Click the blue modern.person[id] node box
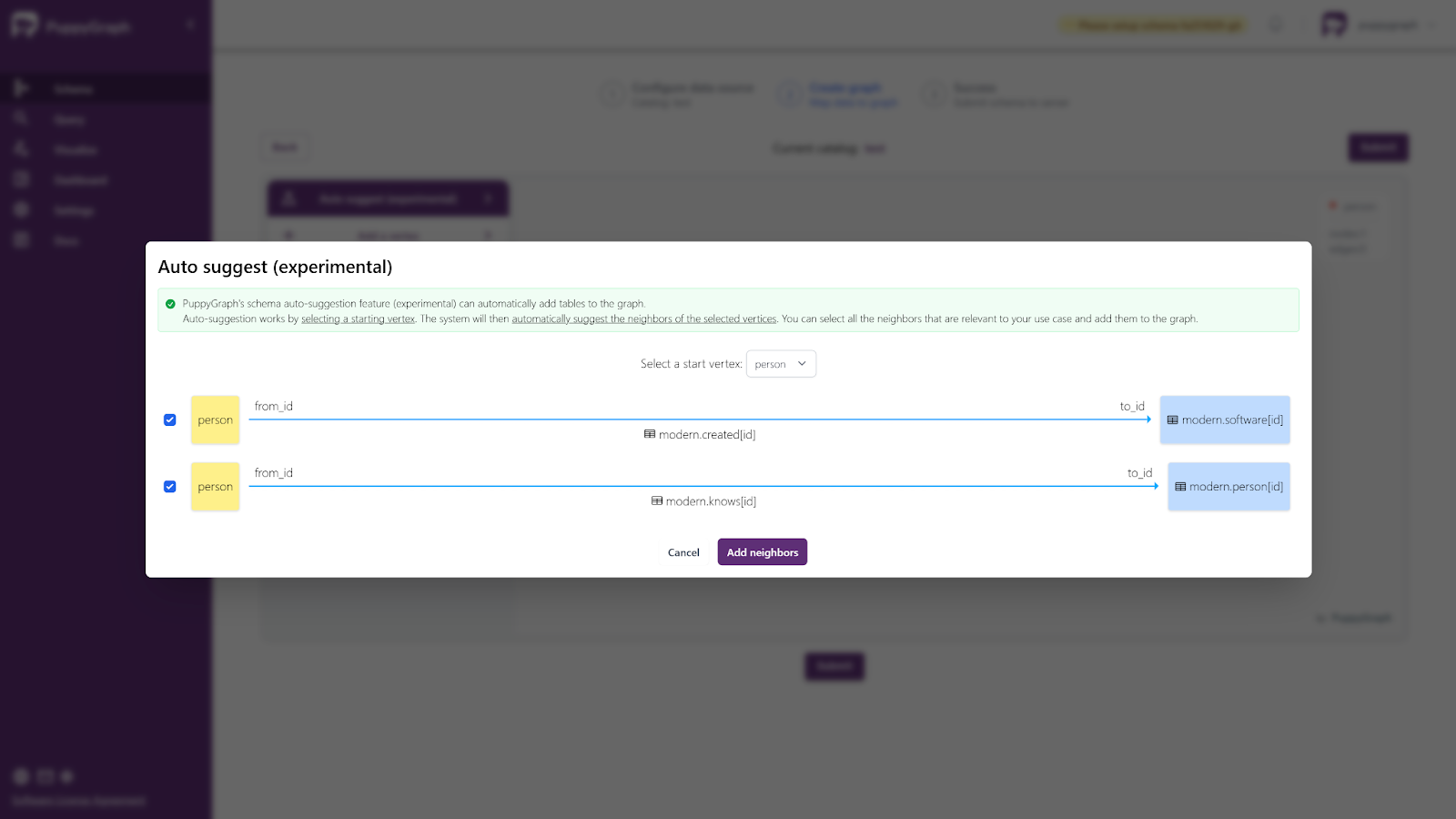This screenshot has height=819, width=1456. 1228,487
